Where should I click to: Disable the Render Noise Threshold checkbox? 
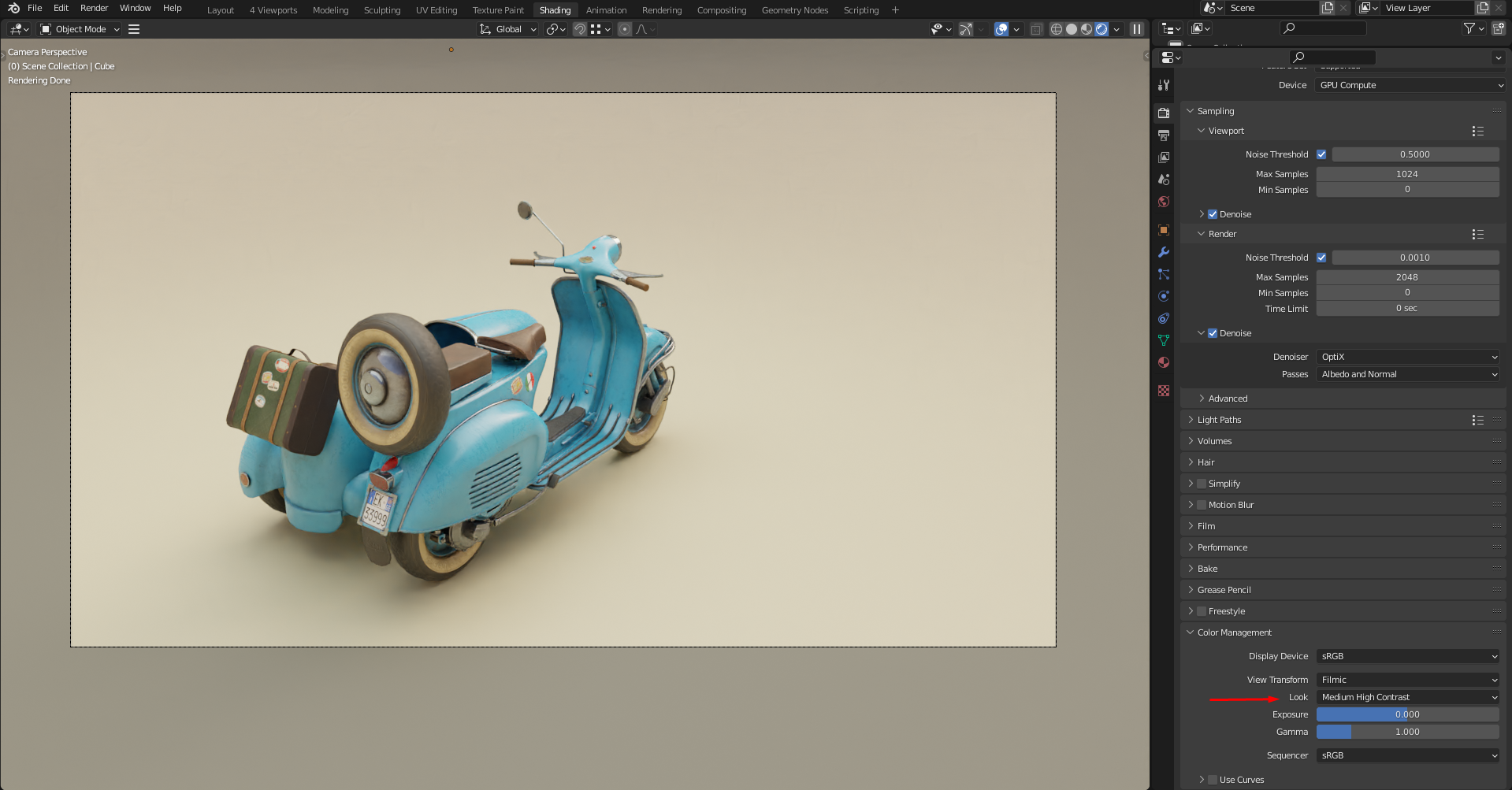tap(1322, 258)
